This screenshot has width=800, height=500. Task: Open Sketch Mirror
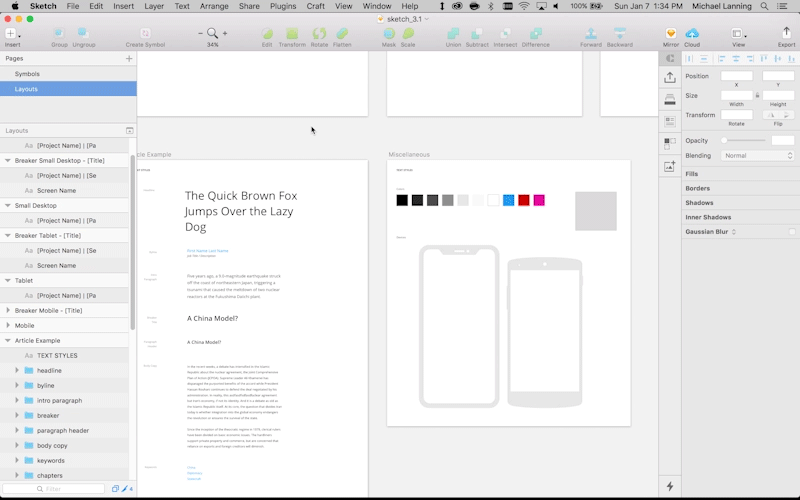coord(670,34)
